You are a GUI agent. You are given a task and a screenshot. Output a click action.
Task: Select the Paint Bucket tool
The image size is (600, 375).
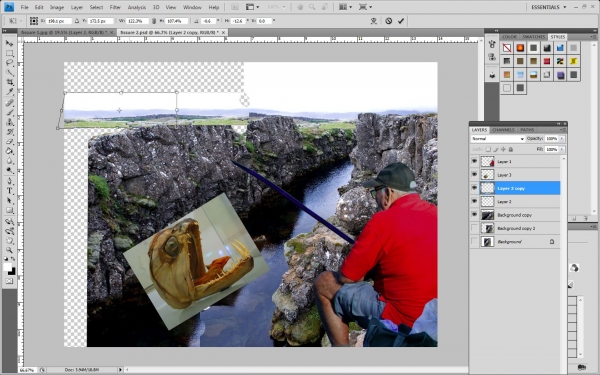9,151
